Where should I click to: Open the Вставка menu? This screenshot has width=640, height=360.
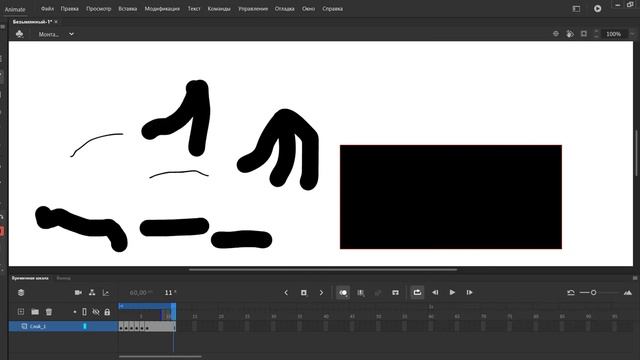tap(127, 9)
